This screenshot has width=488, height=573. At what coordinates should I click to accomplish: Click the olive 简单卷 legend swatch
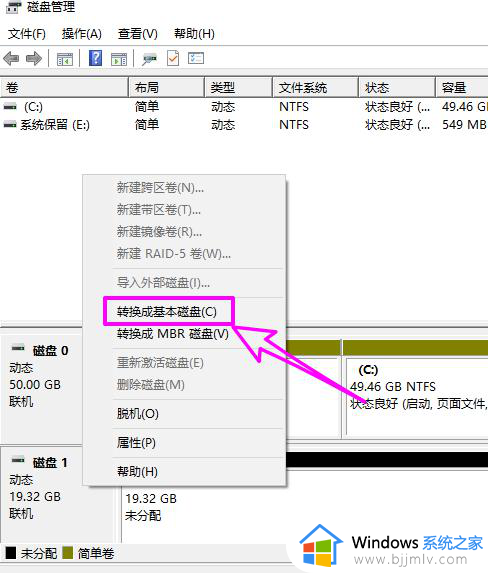pos(68,553)
